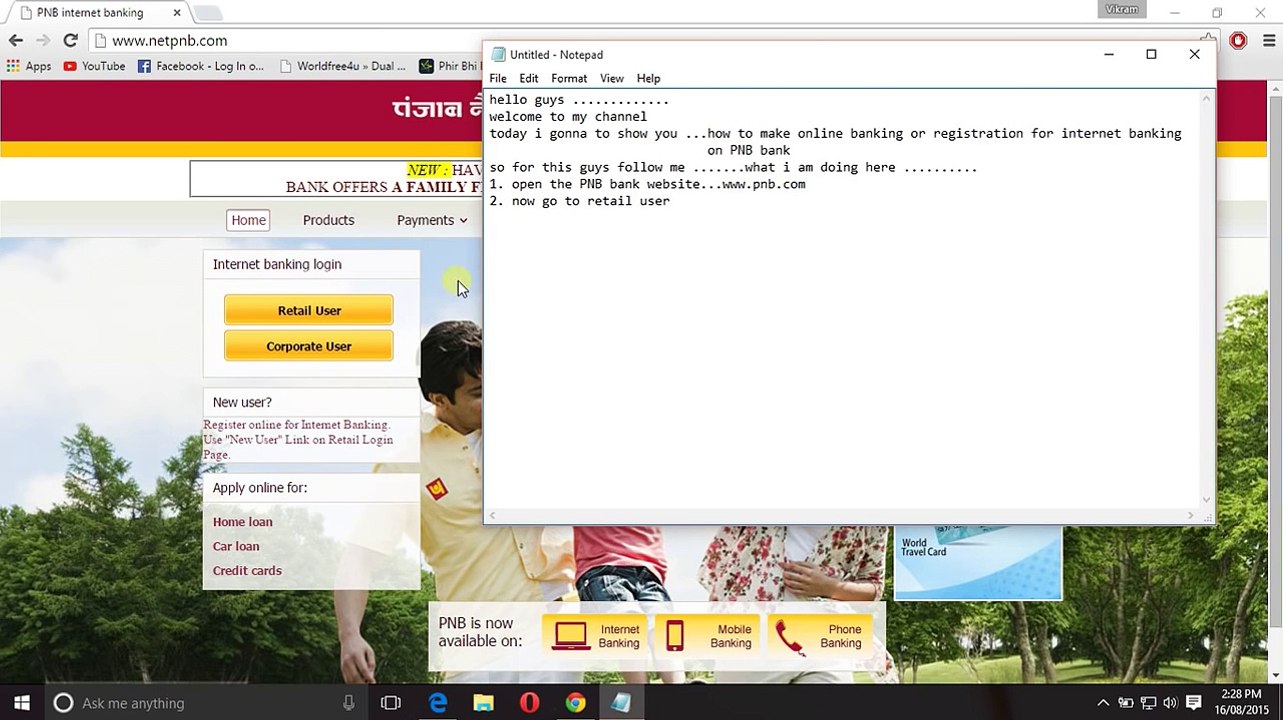Click the Home tab on the PNB site
Screen dimensions: 1283x720
tap(248, 220)
